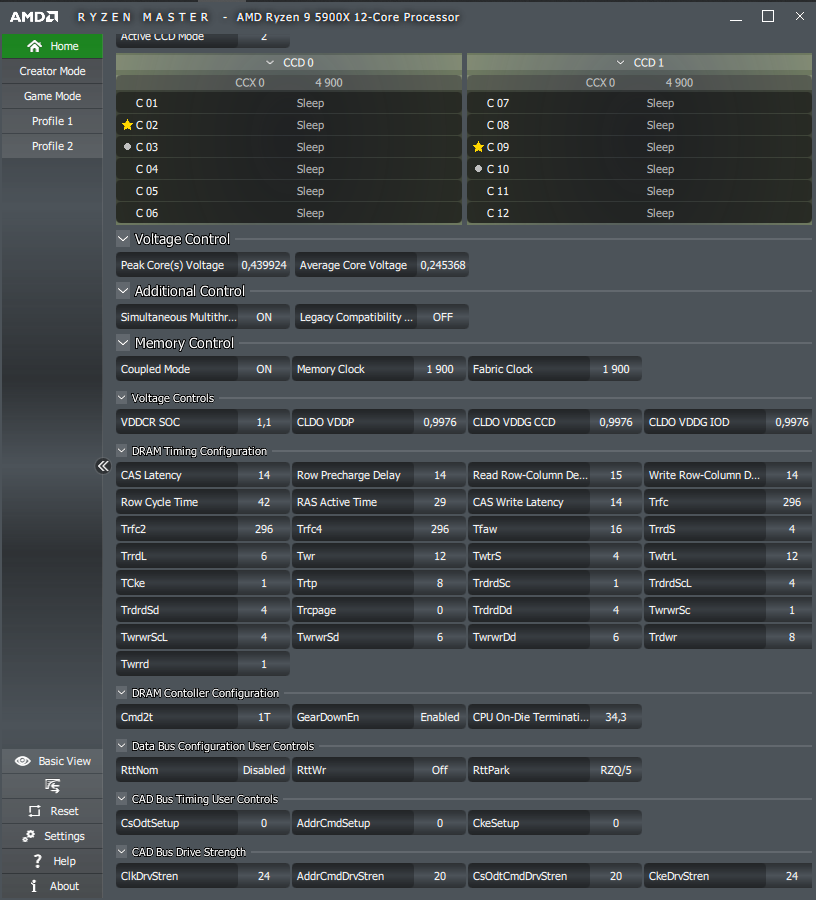Click ClkDrvStren value 24
This screenshot has height=900, width=816.
tap(264, 876)
